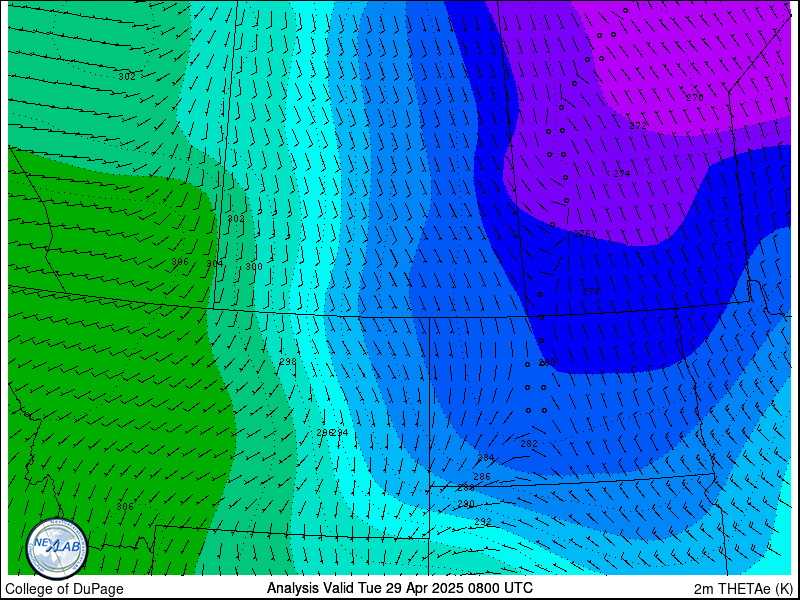Screen dimensions: 800x600
Task: Click the 270 contour label
Action: (x=695, y=98)
